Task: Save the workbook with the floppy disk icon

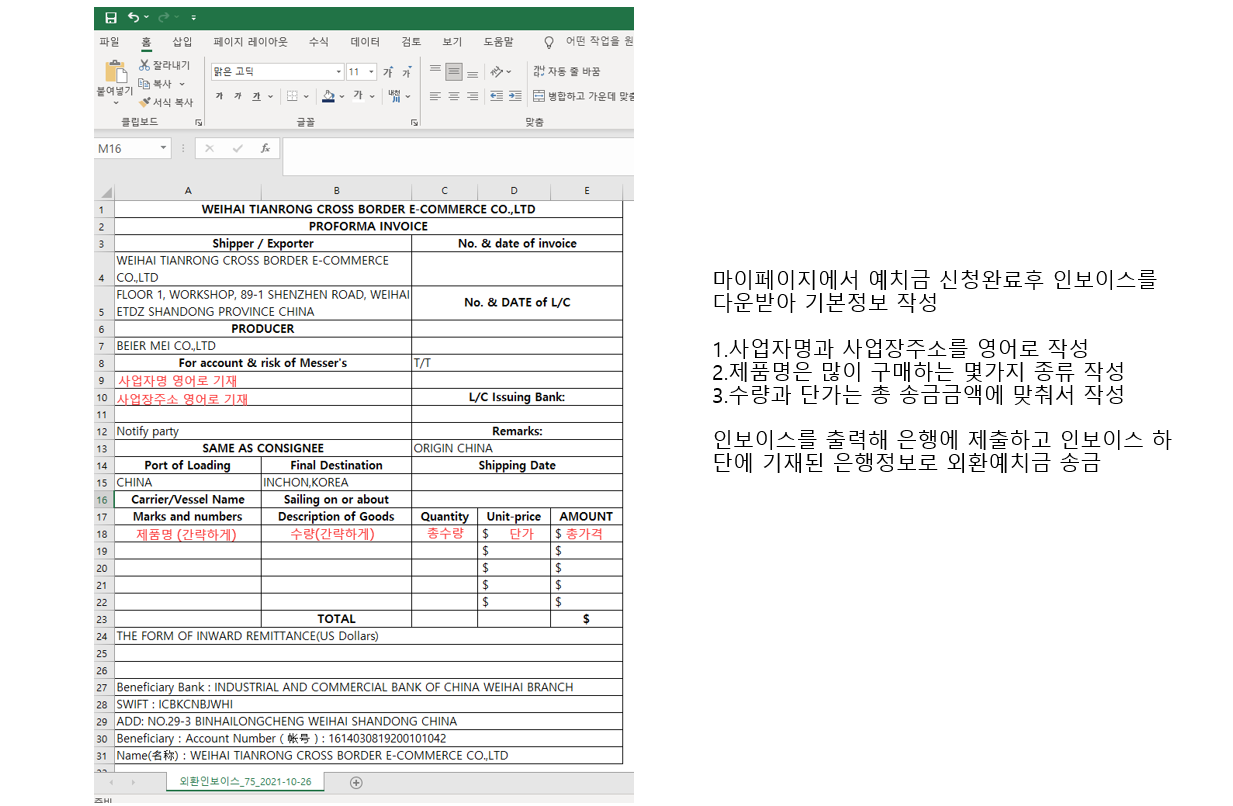Action: [111, 18]
